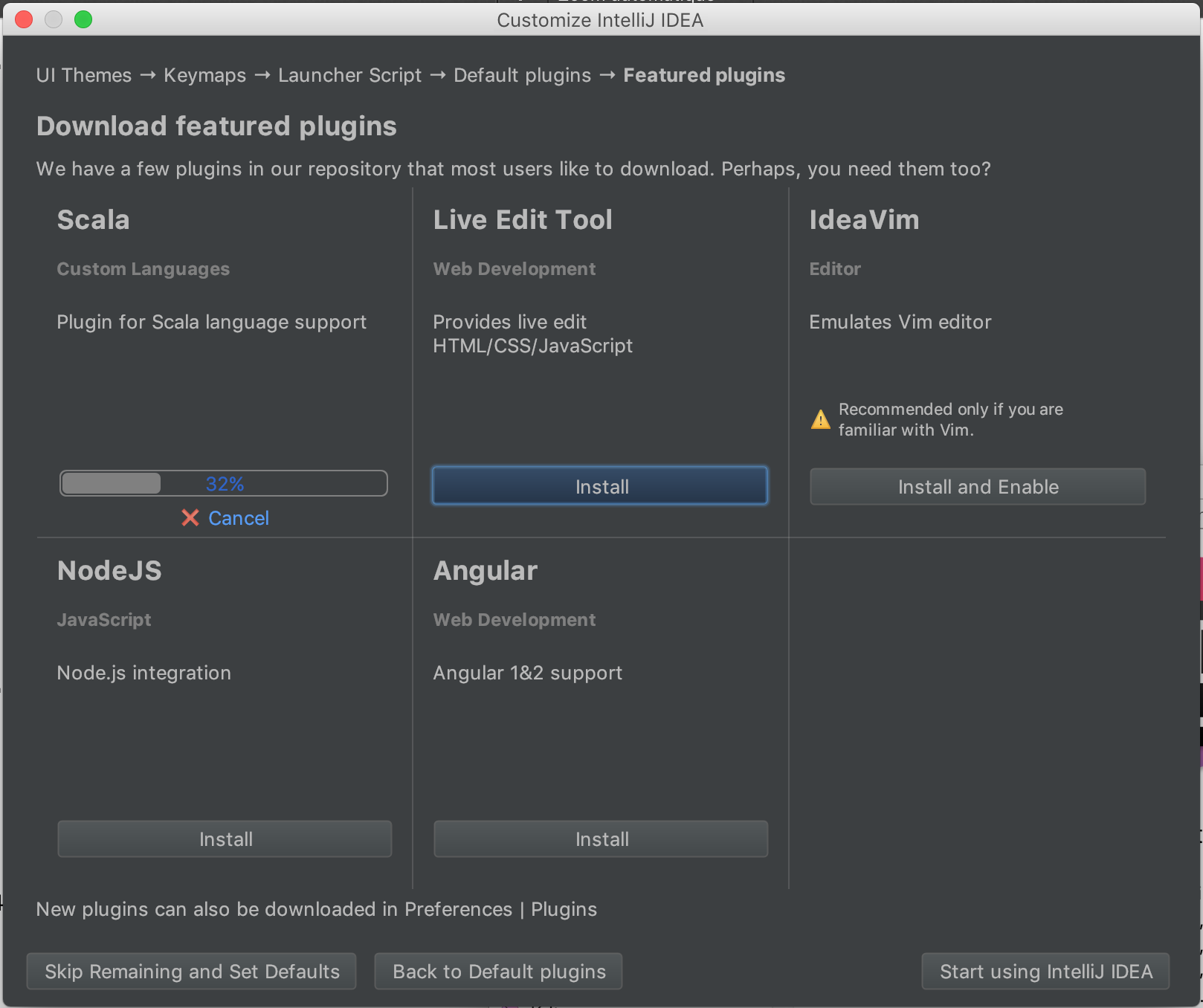This screenshot has width=1203, height=1008.
Task: Click the 'Download featured plugins' heading
Action: click(x=216, y=126)
